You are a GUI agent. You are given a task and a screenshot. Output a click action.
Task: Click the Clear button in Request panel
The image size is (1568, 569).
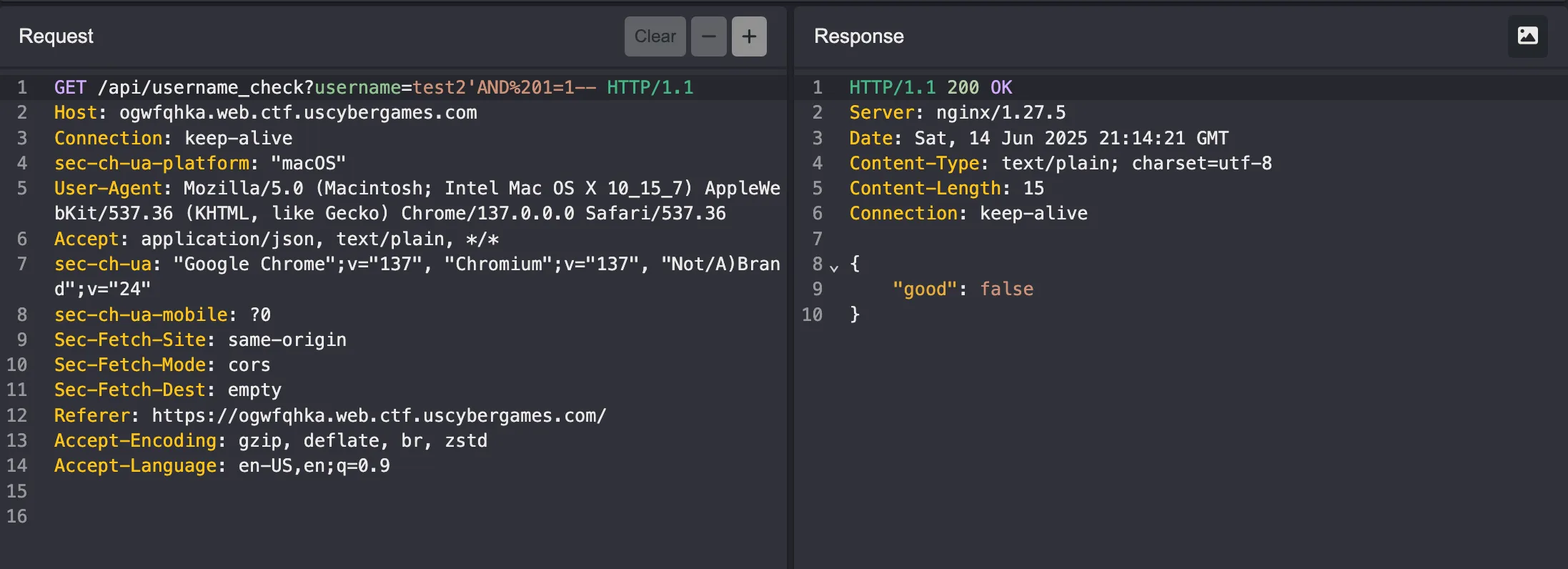(655, 36)
